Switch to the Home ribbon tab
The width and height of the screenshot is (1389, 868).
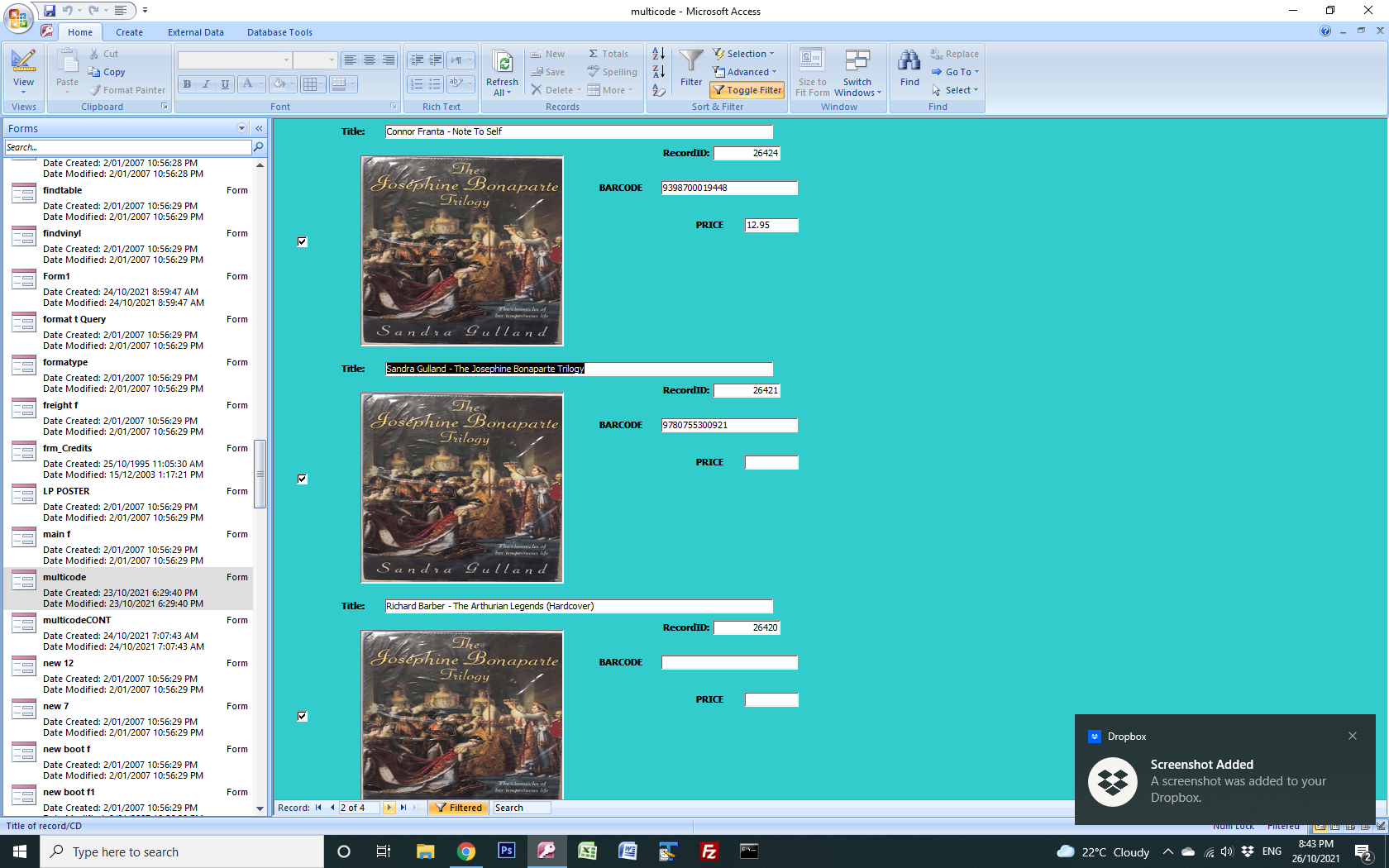[x=80, y=32]
